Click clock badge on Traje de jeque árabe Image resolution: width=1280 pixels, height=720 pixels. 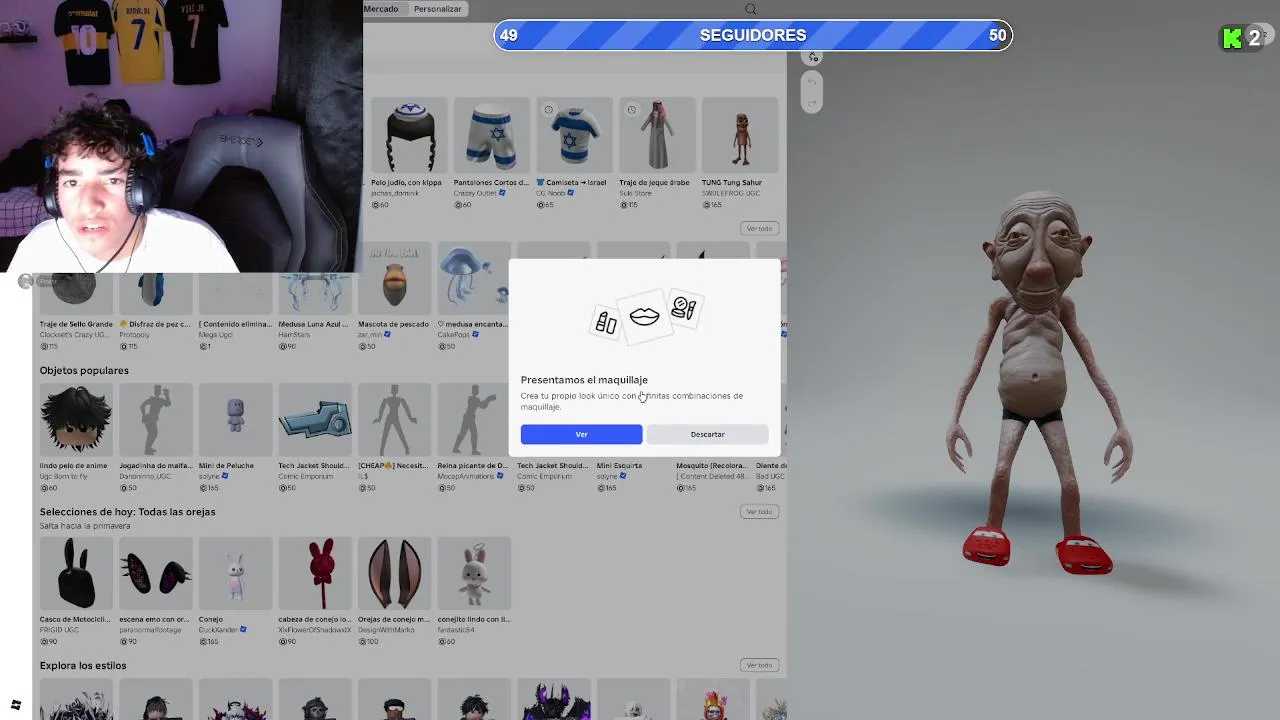coord(631,110)
